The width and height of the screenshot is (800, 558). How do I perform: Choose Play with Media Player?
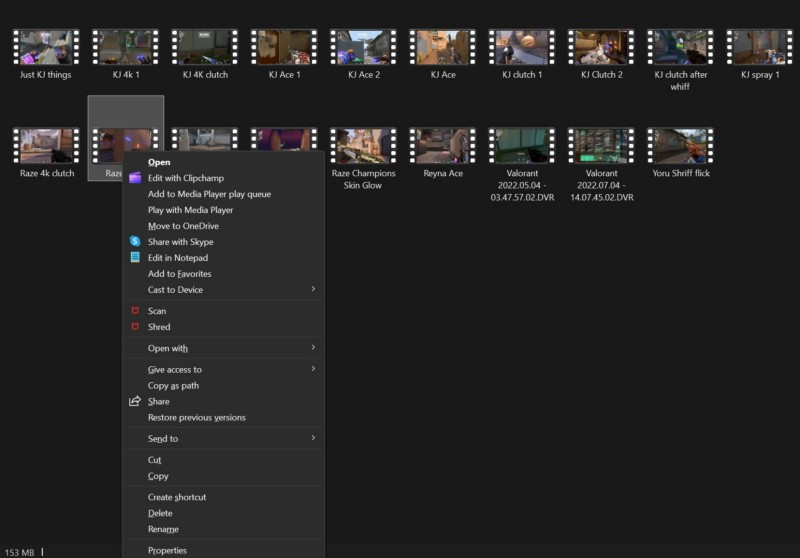pyautogui.click(x=190, y=210)
